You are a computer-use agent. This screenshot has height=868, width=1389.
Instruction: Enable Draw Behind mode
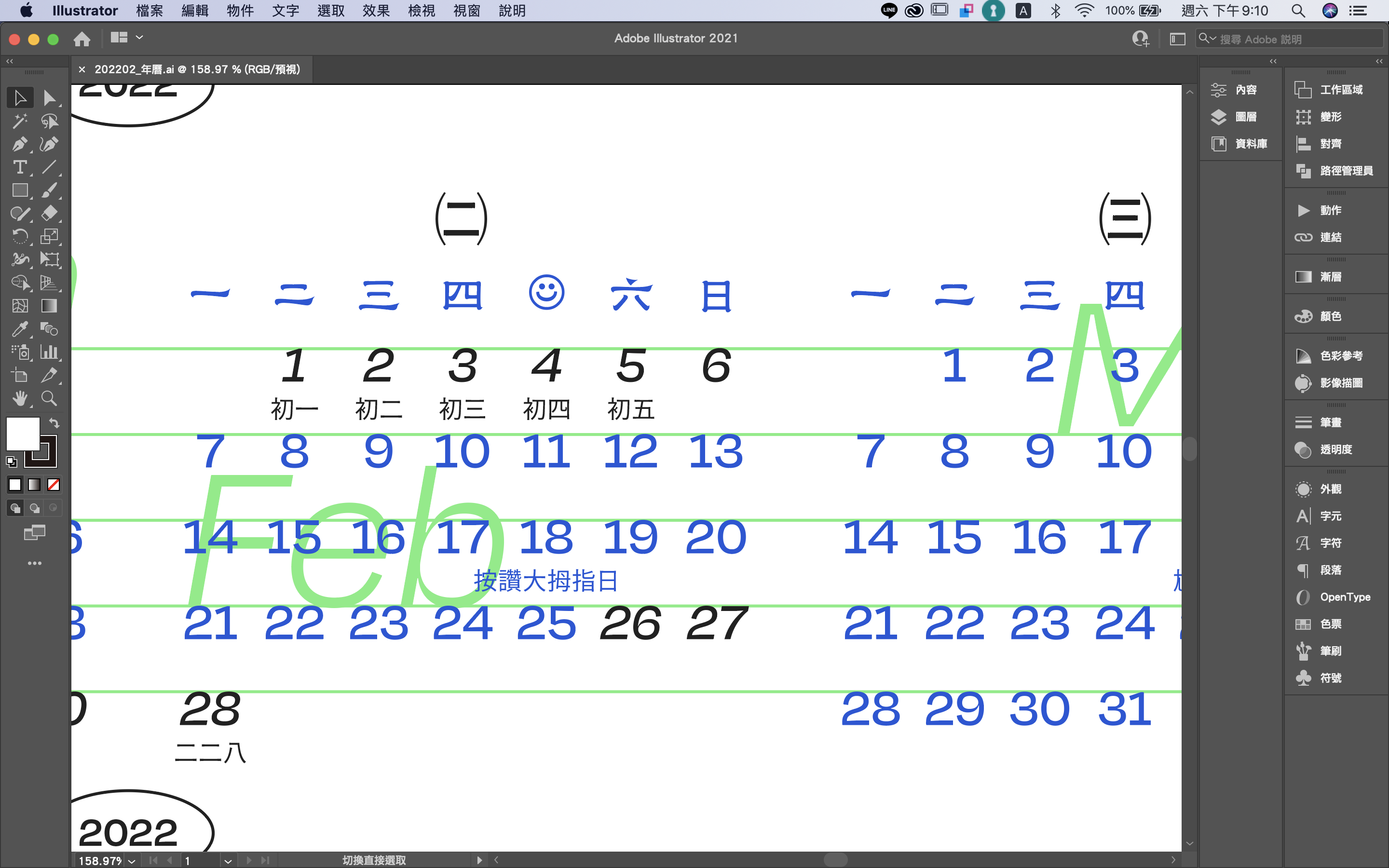point(34,508)
